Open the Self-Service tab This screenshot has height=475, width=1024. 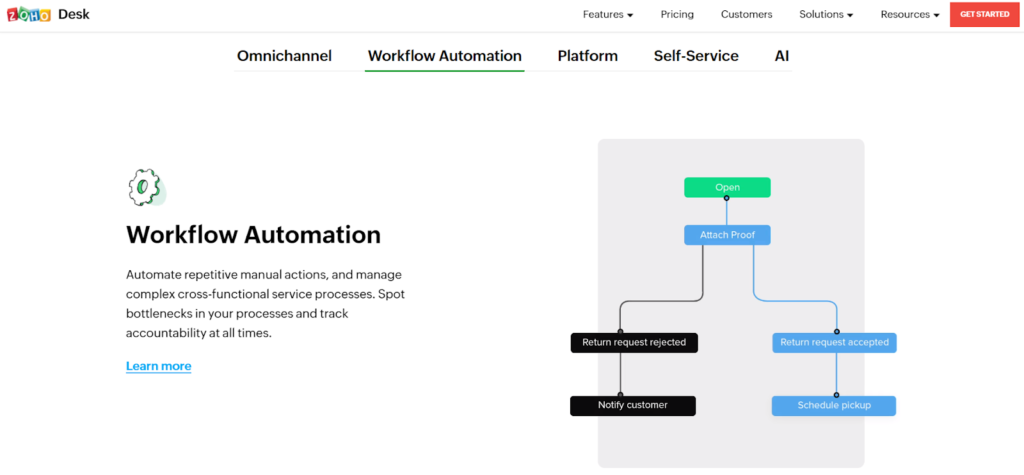tap(696, 56)
